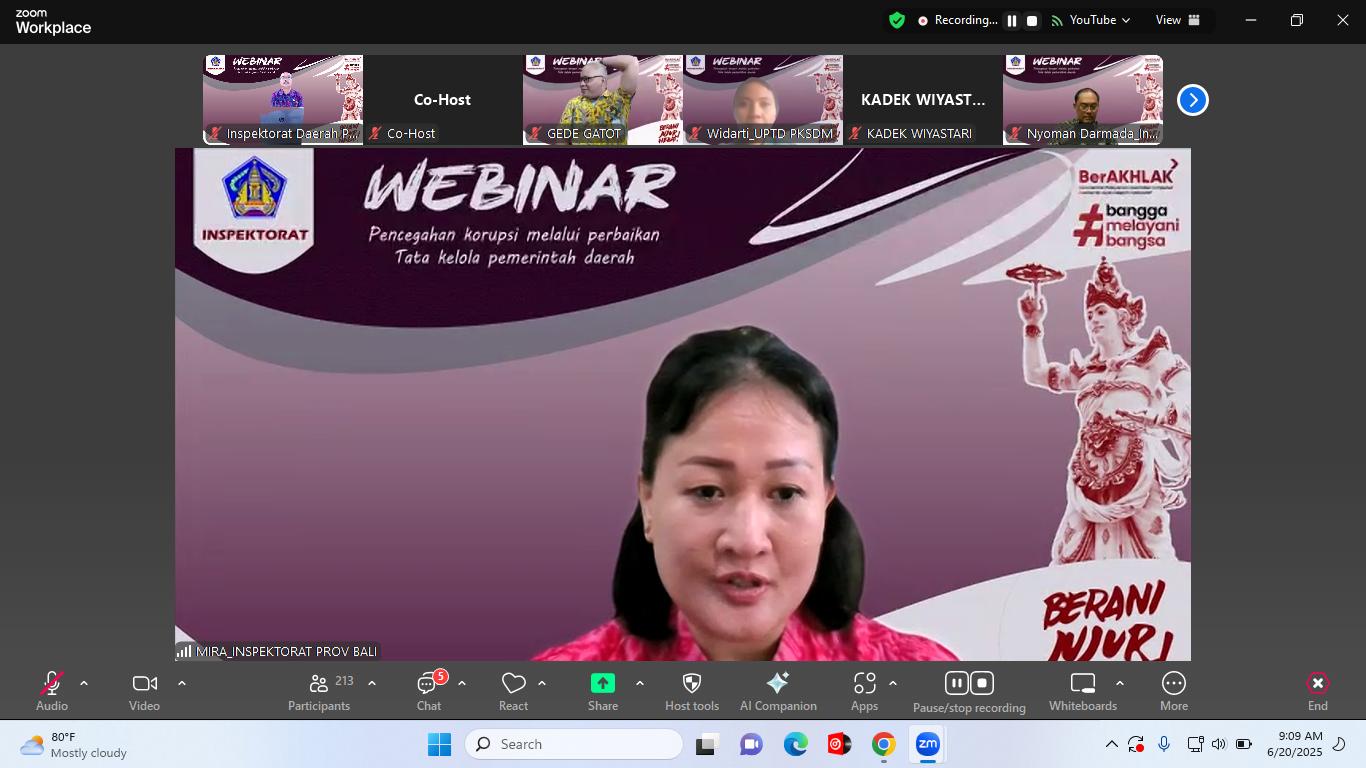Viewport: 1366px width, 768px height.
Task: Stop recording in the bottom toolbar
Action: [x=982, y=683]
